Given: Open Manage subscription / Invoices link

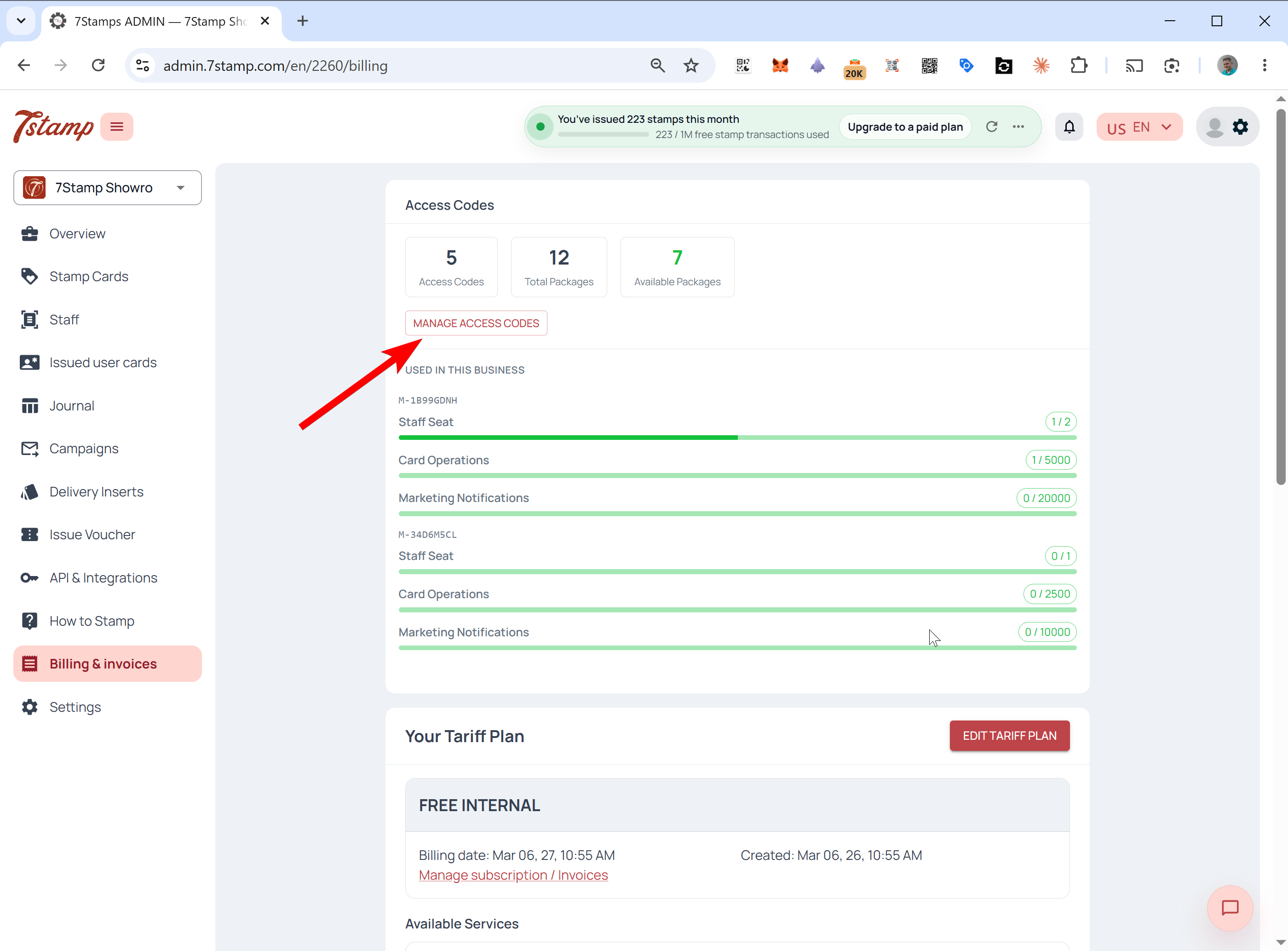Looking at the screenshot, I should pyautogui.click(x=513, y=875).
